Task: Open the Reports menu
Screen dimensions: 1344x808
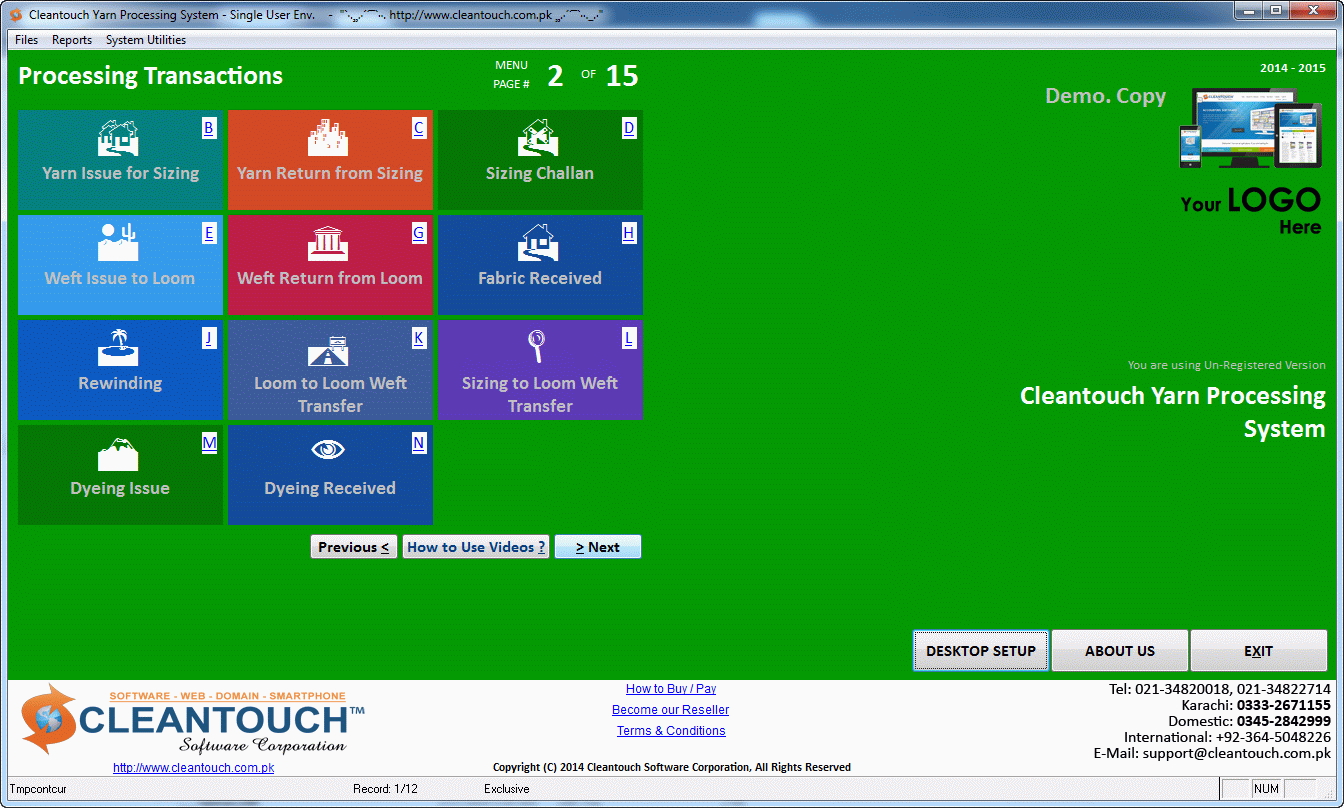Action: click(72, 40)
